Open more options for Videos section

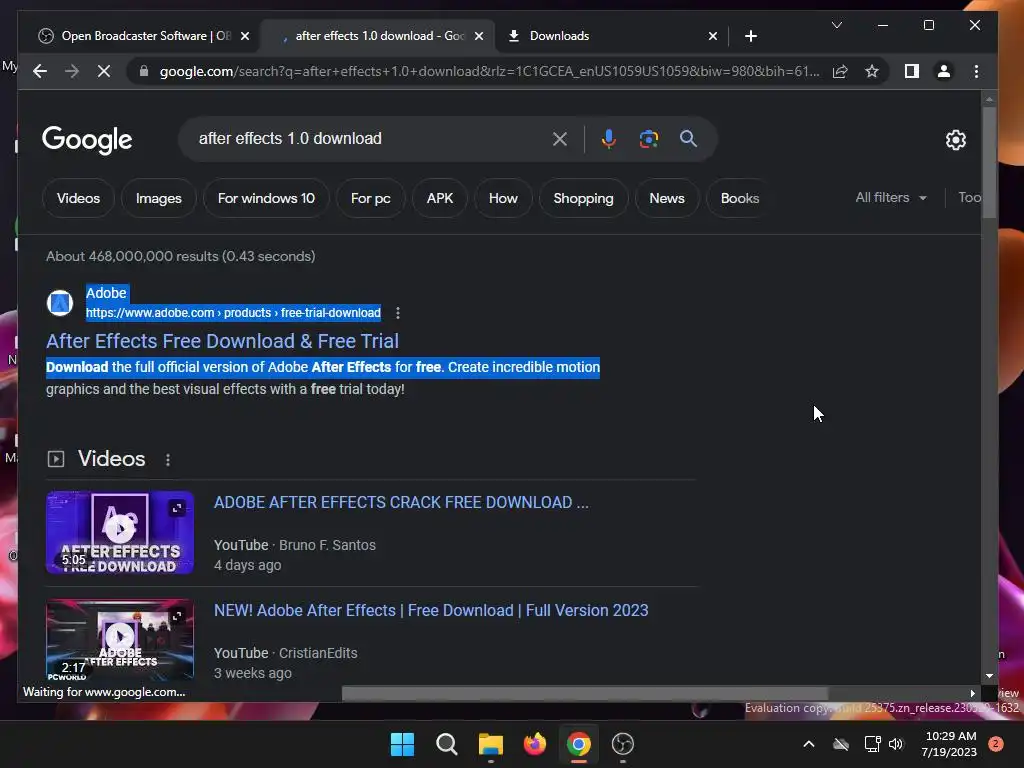168,460
